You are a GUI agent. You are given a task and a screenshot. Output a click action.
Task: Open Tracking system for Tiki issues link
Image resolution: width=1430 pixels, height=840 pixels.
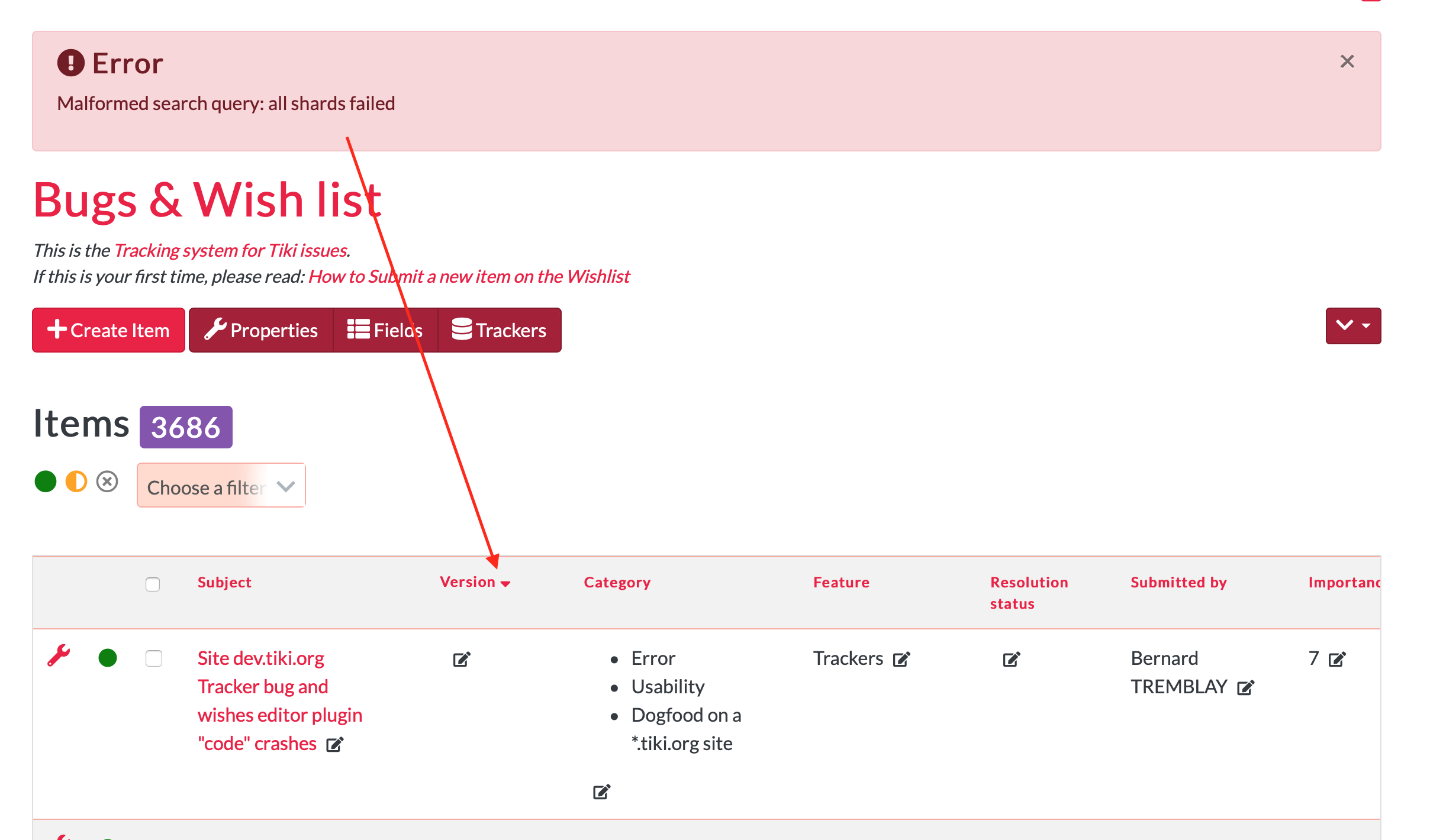coord(230,251)
